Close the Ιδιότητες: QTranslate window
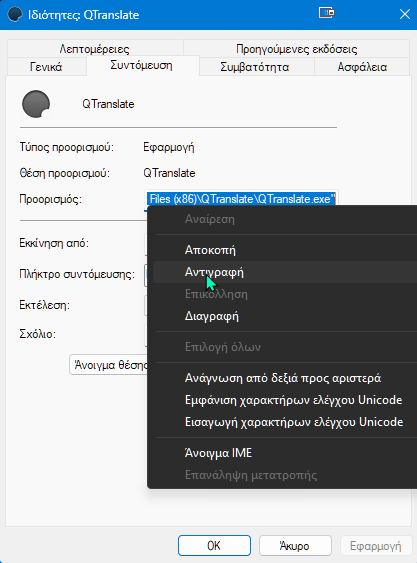 tap(405, 14)
